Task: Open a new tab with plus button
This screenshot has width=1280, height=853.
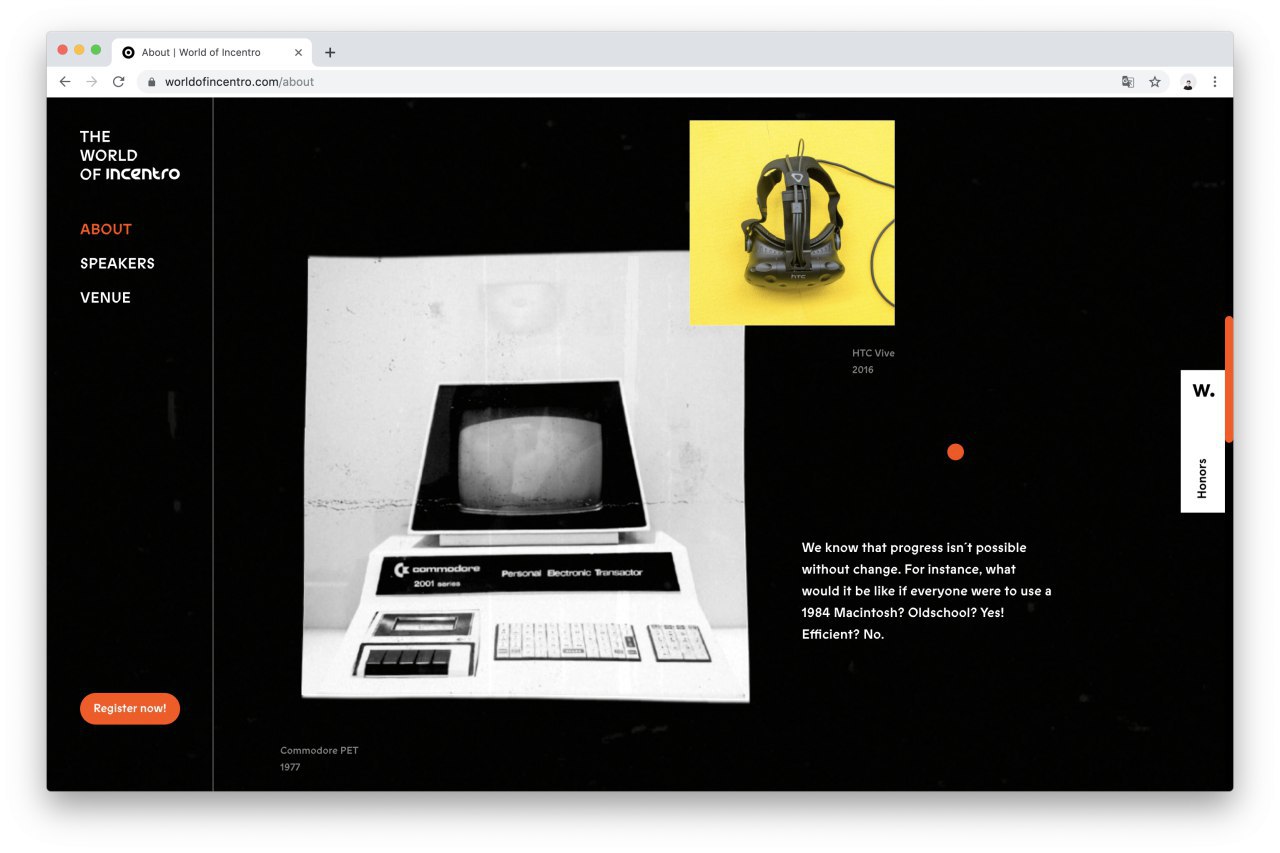Action: point(330,52)
